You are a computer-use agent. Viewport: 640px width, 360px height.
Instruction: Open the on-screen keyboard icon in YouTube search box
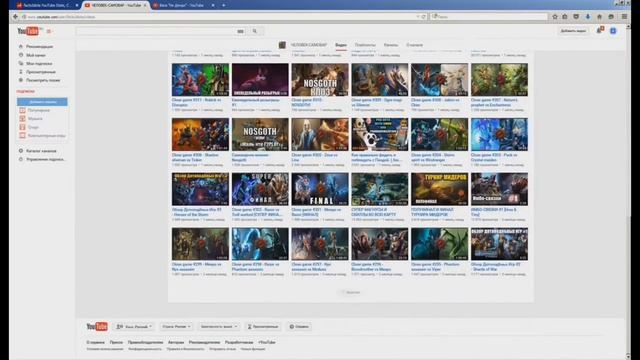[240, 31]
